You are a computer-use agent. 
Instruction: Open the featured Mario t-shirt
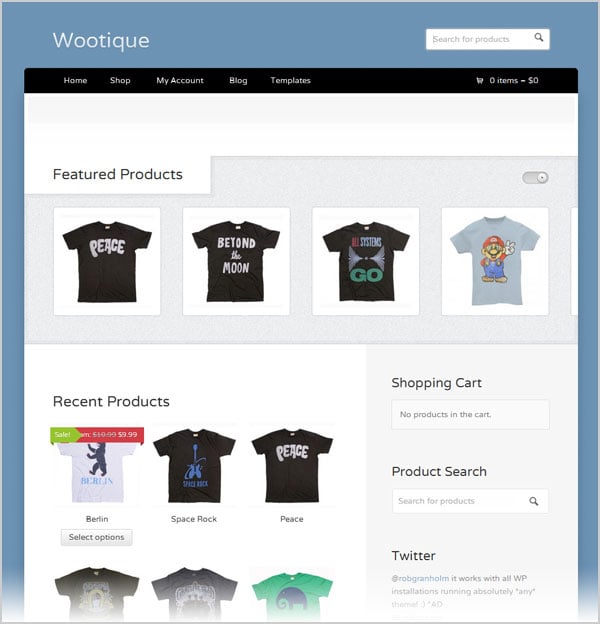[x=495, y=261]
